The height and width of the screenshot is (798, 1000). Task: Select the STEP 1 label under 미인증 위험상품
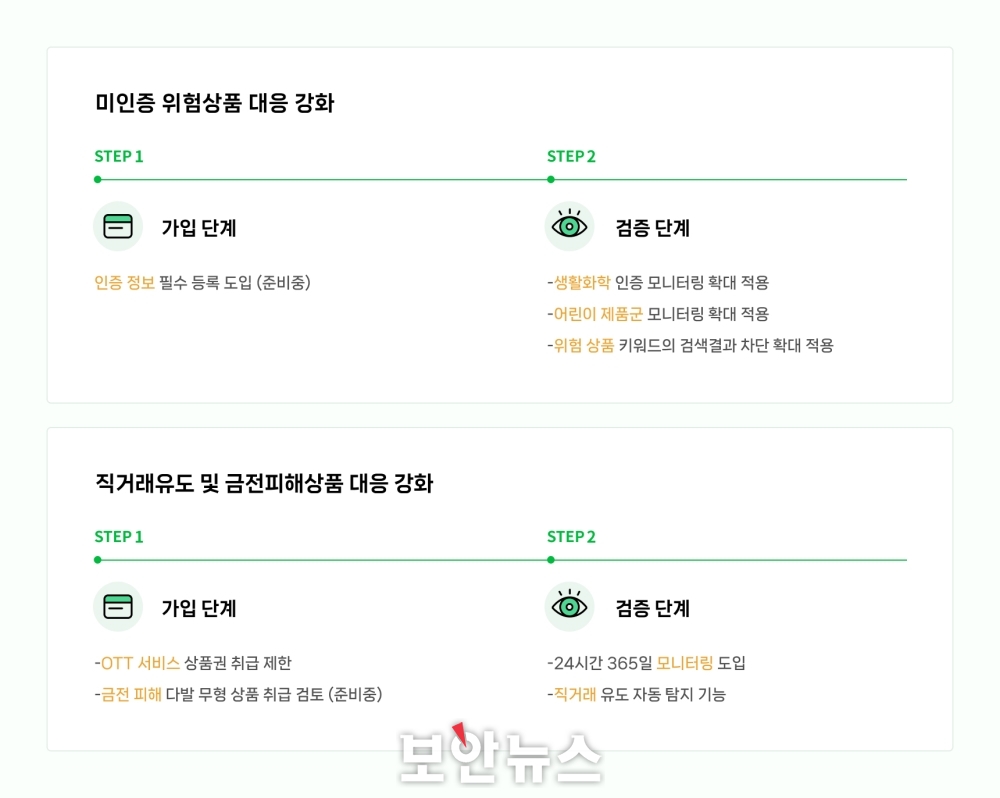coord(119,156)
